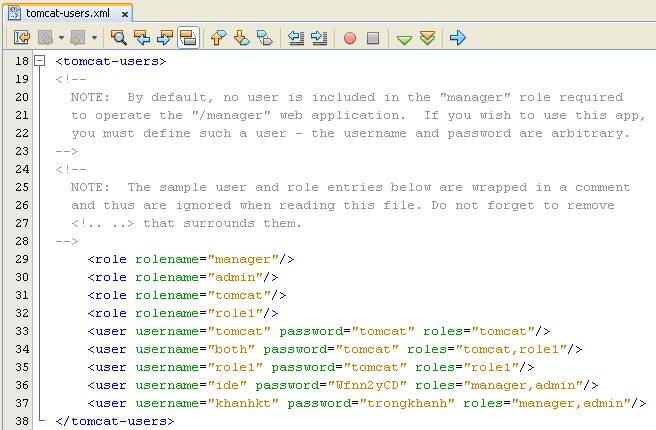Click comment line starting "NOTE: By default"

click(347, 97)
